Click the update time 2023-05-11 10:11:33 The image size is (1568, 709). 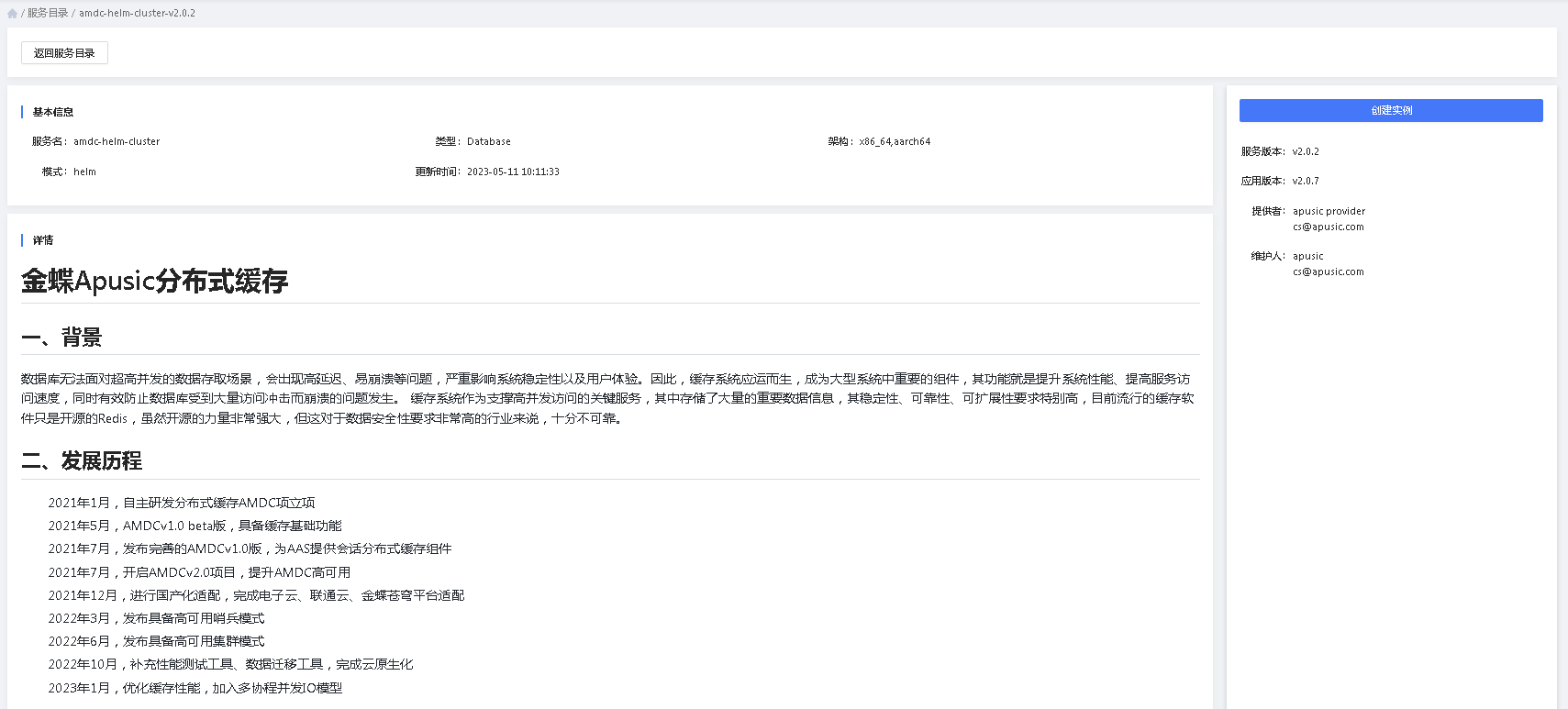tap(512, 172)
